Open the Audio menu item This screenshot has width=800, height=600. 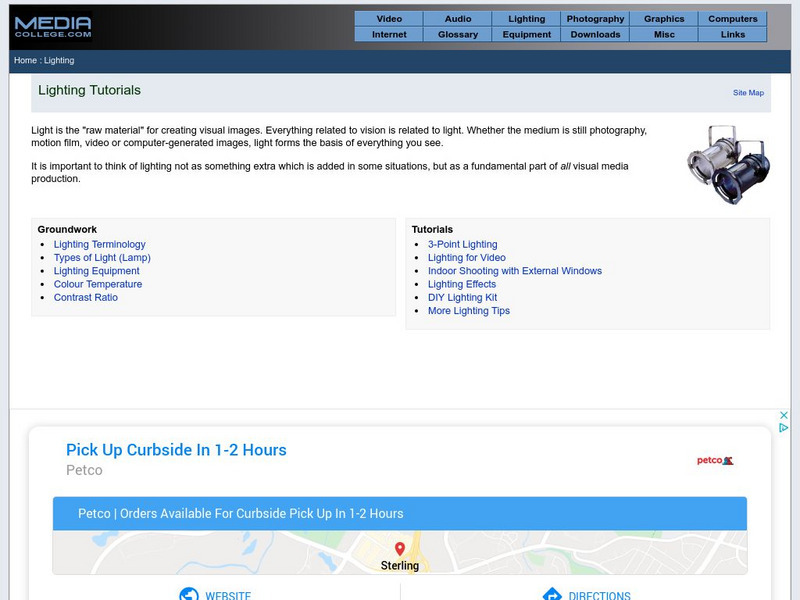click(x=458, y=19)
